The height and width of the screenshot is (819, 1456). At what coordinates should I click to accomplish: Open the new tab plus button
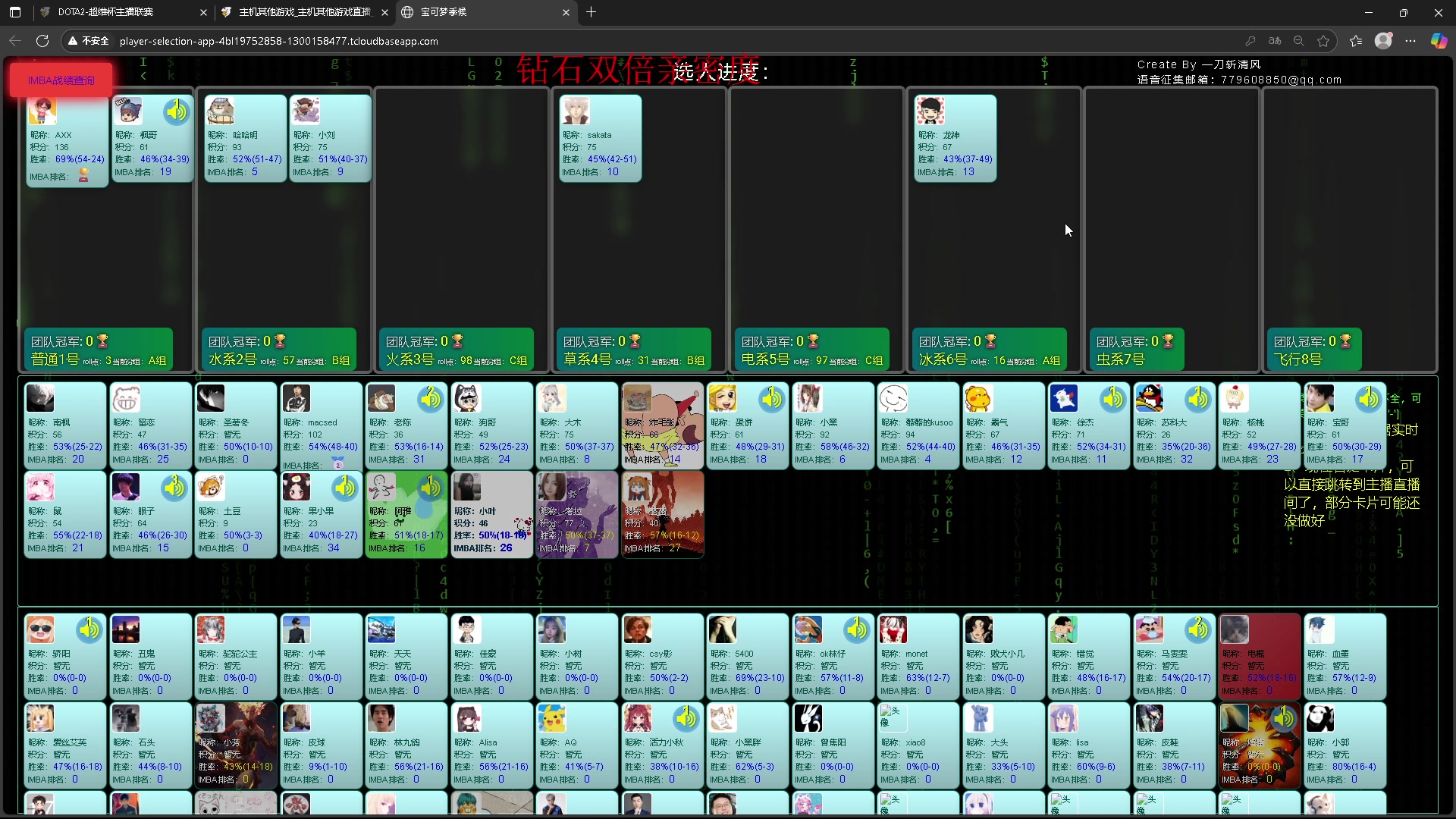click(x=591, y=12)
